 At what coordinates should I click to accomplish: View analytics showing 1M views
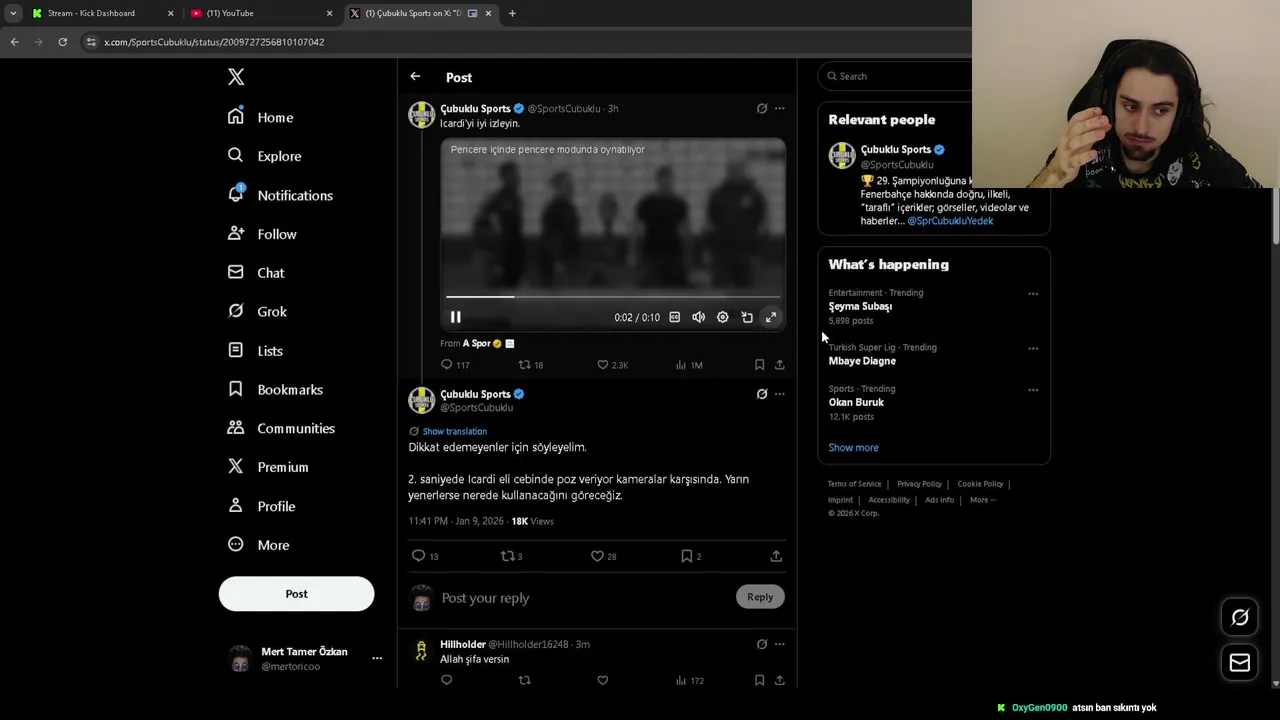tap(689, 365)
